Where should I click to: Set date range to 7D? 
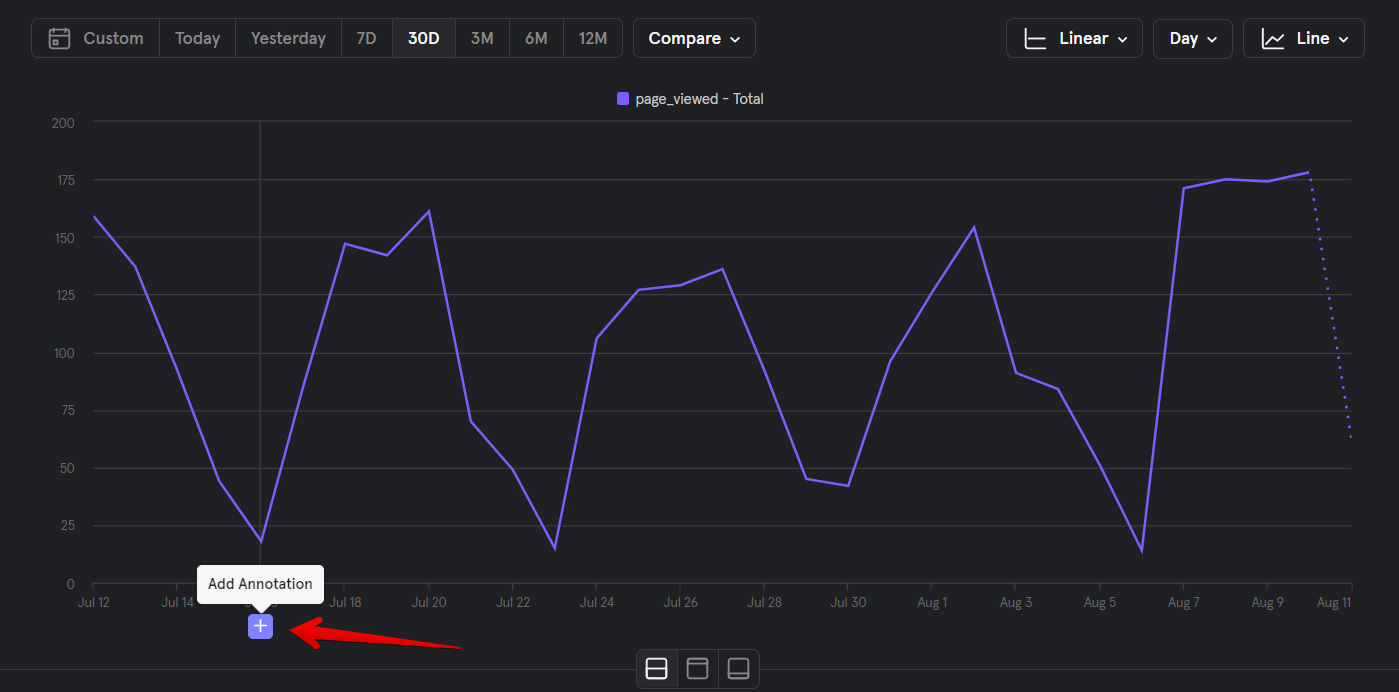tap(366, 38)
